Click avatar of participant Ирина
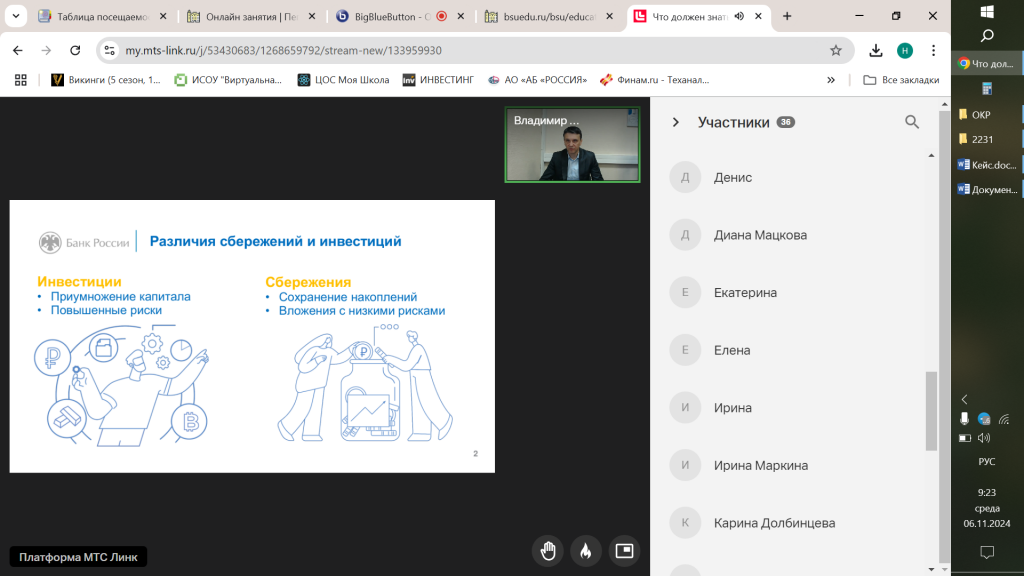 tap(685, 408)
